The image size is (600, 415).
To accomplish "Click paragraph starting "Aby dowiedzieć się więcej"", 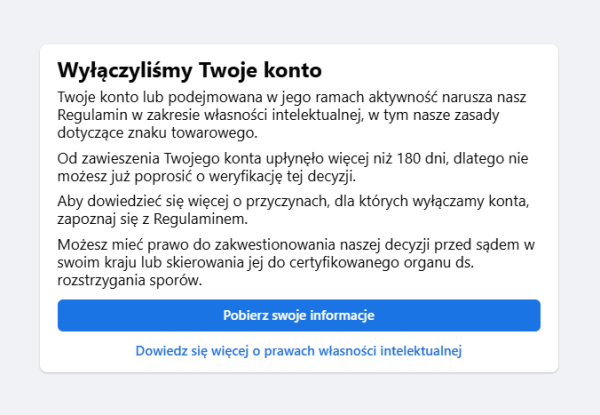I will tap(293, 210).
